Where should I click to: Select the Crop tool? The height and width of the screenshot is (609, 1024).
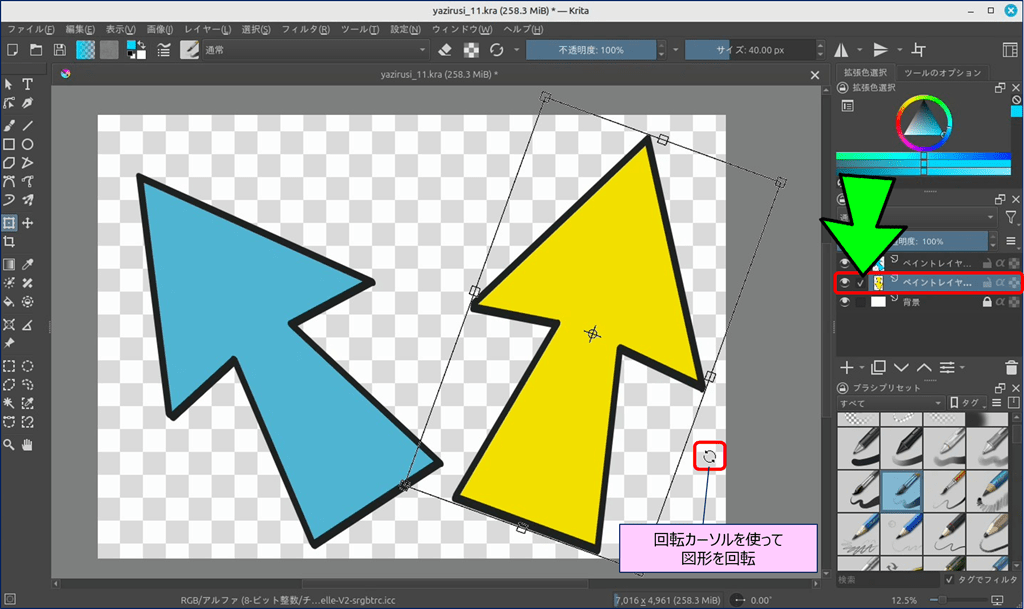coord(9,242)
